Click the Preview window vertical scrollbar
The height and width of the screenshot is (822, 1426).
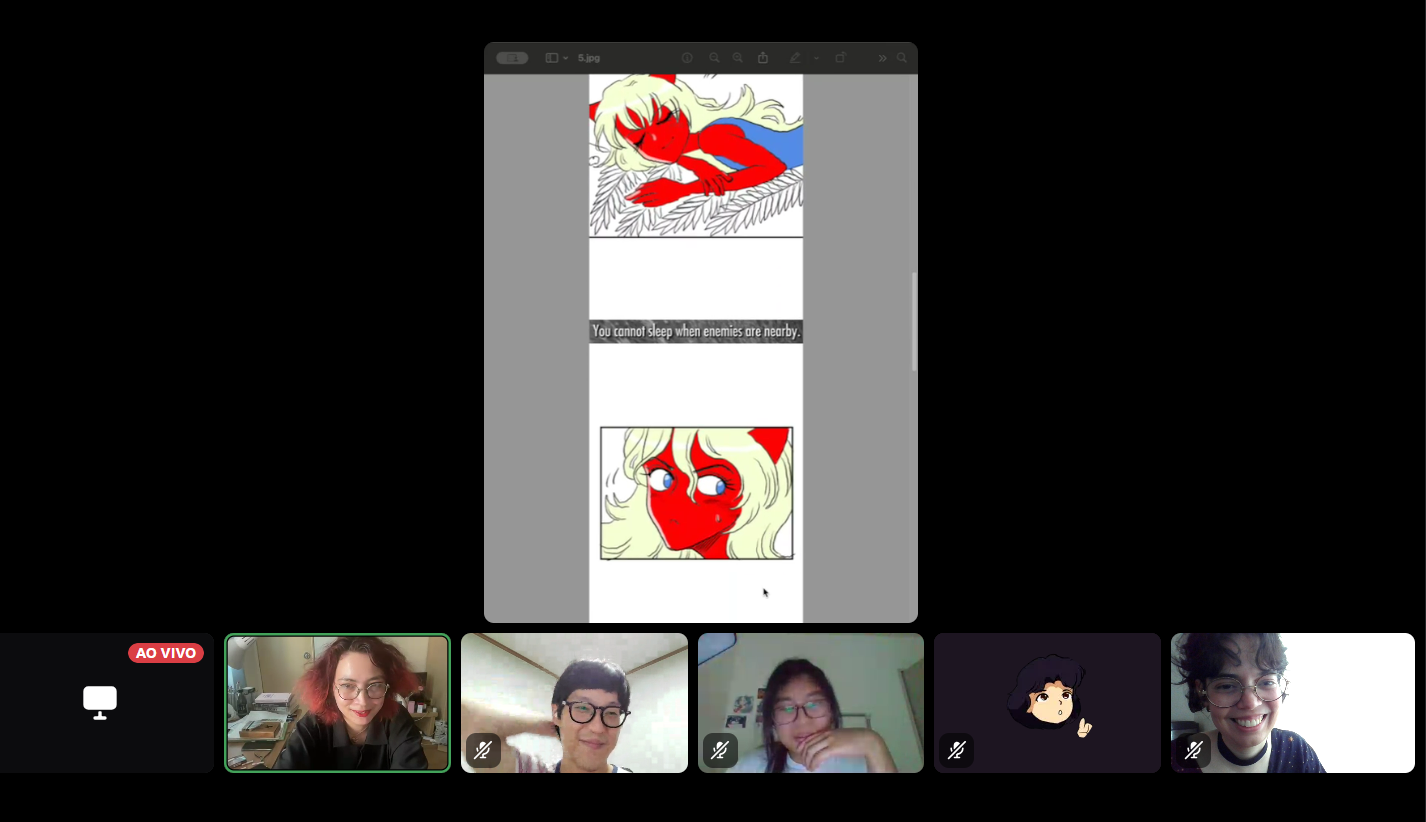click(914, 321)
